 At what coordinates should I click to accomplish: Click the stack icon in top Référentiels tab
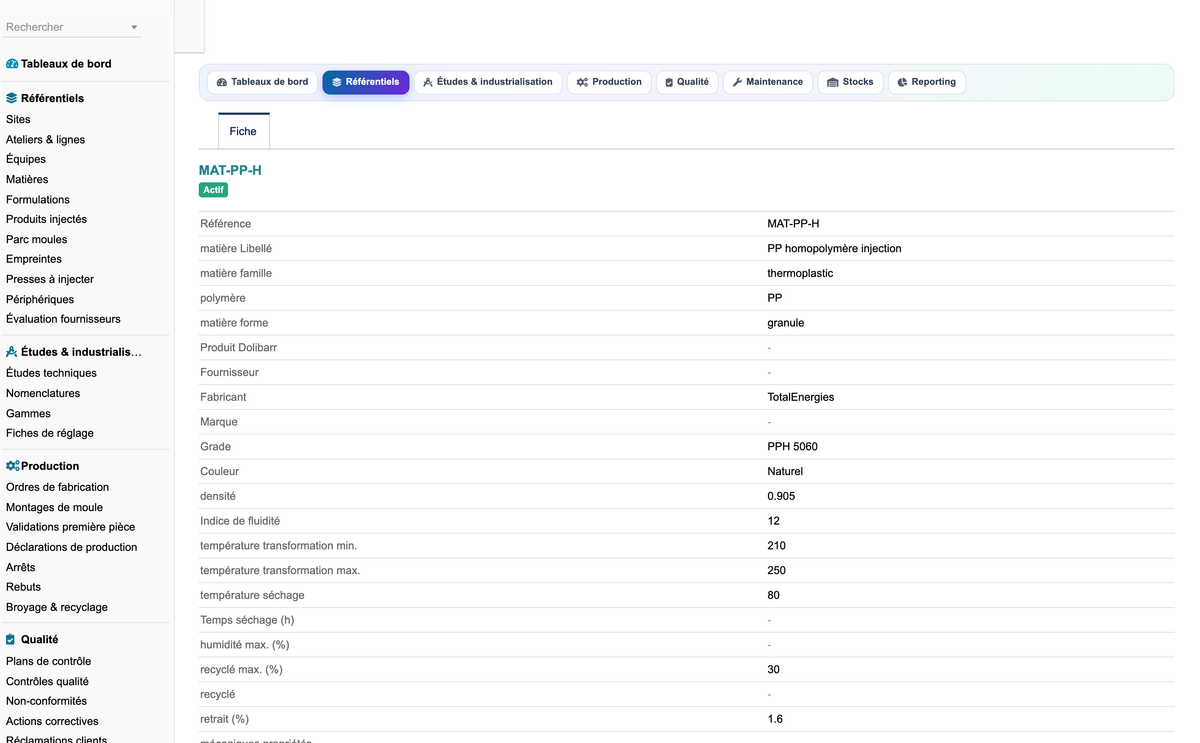pyautogui.click(x=337, y=82)
